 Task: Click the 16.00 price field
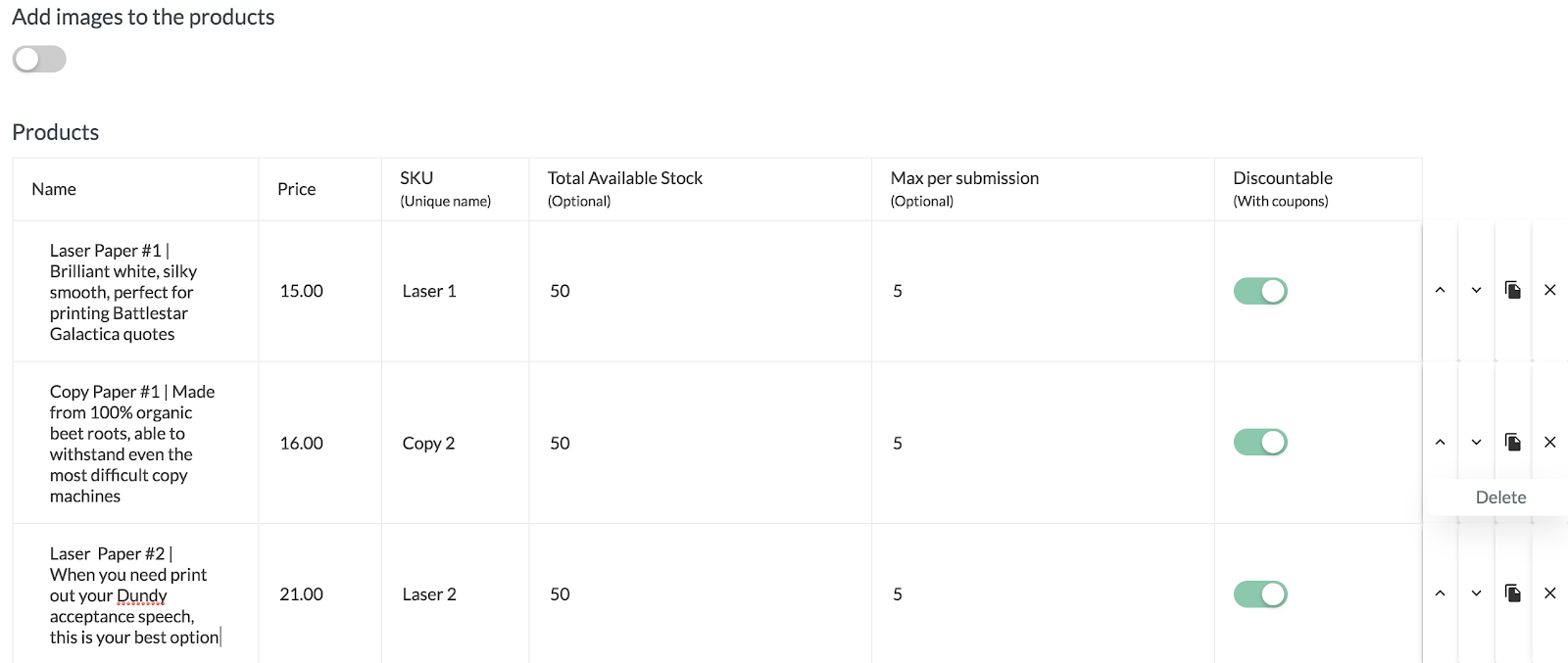click(302, 444)
